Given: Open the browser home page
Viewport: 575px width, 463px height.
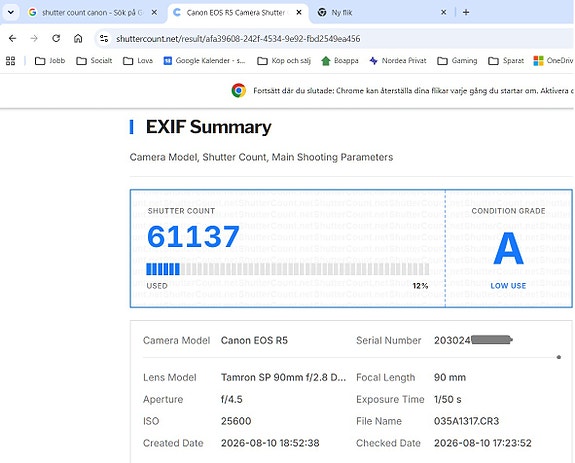Looking at the screenshot, I should (78, 38).
